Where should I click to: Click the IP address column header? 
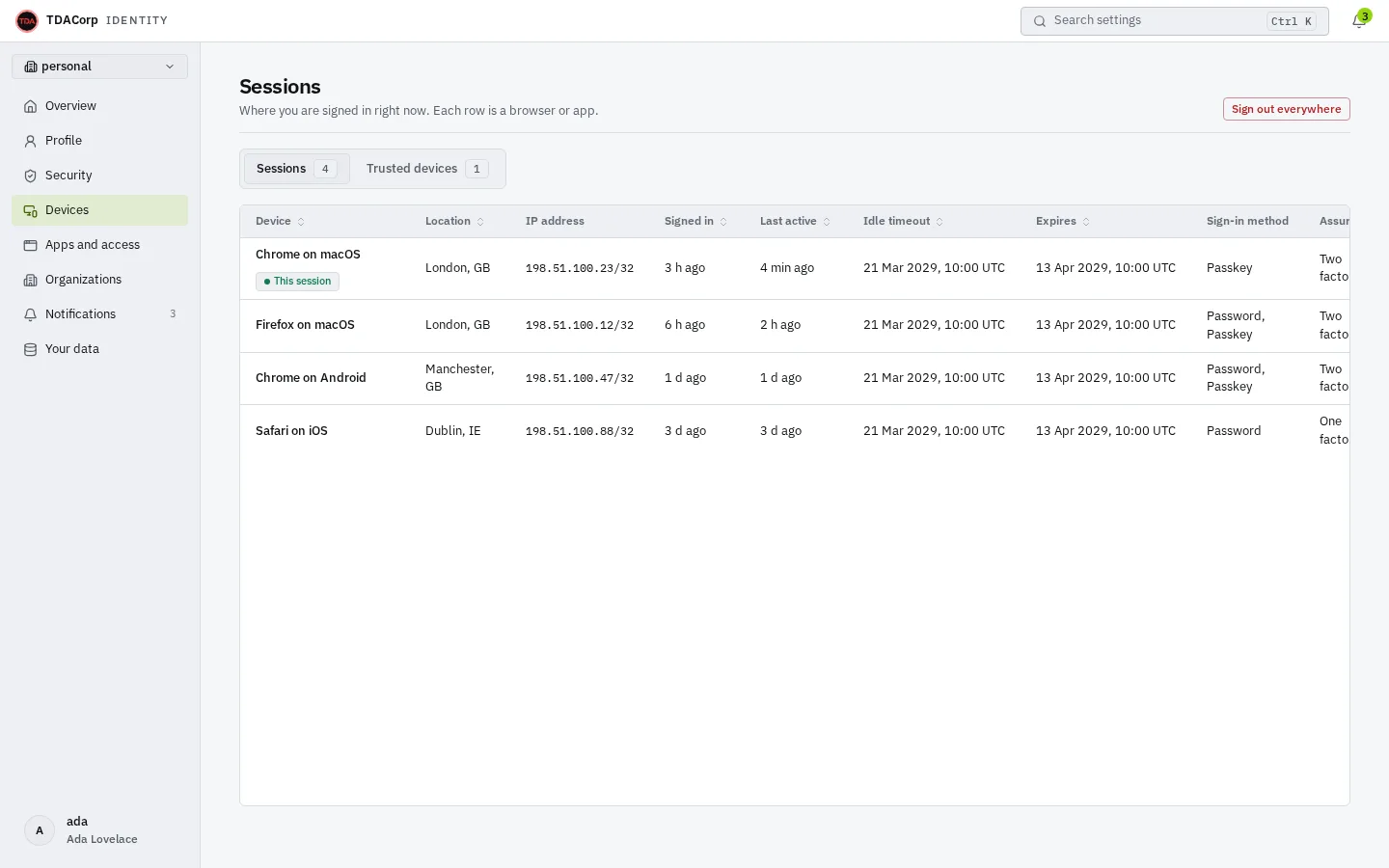(555, 221)
